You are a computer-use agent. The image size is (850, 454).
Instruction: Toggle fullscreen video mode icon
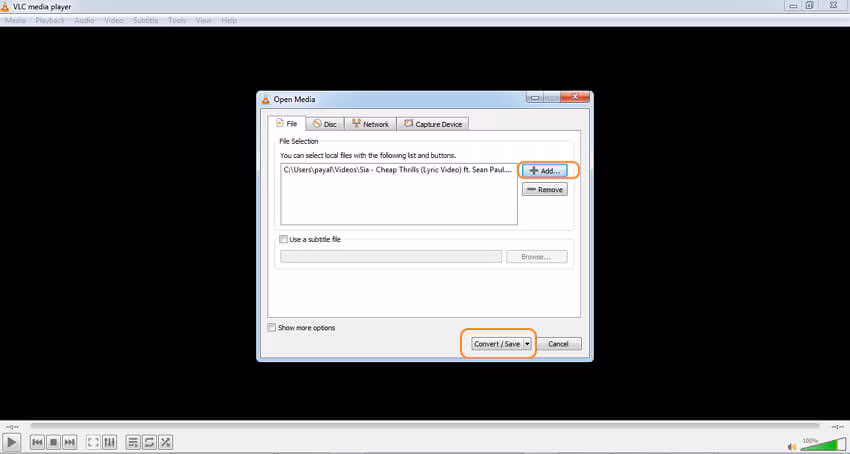tap(94, 442)
